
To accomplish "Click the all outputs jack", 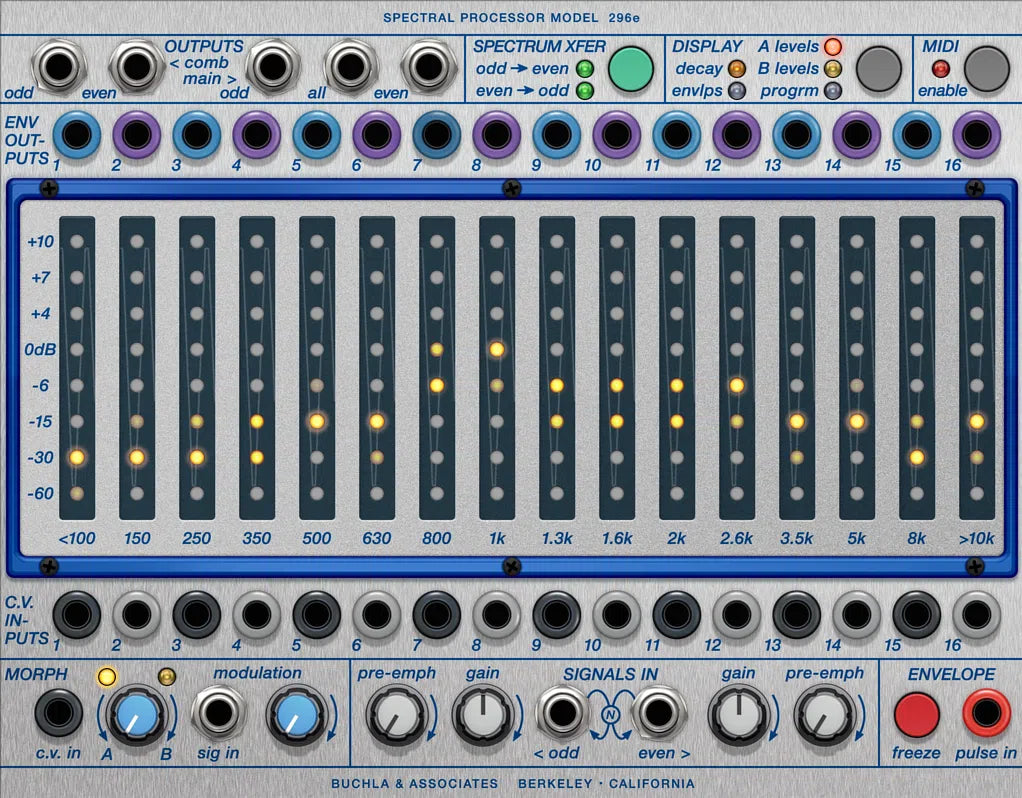I will pyautogui.click(x=350, y=62).
